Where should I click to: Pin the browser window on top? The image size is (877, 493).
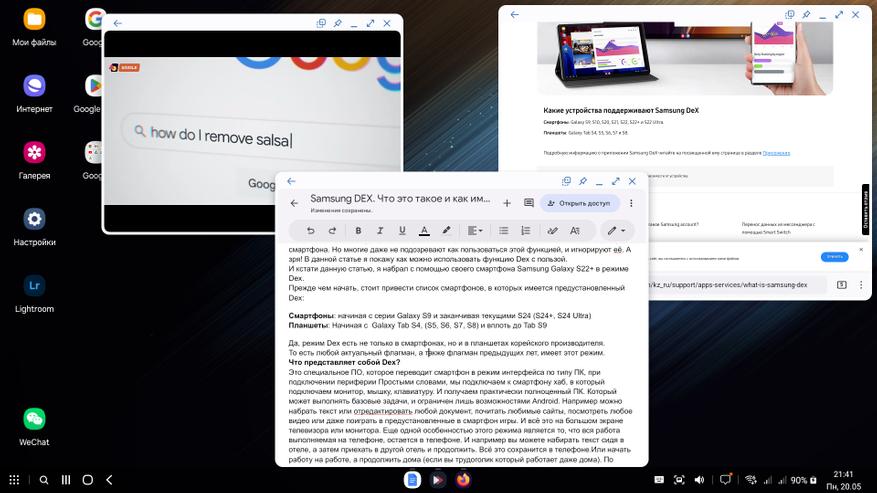[x=806, y=15]
